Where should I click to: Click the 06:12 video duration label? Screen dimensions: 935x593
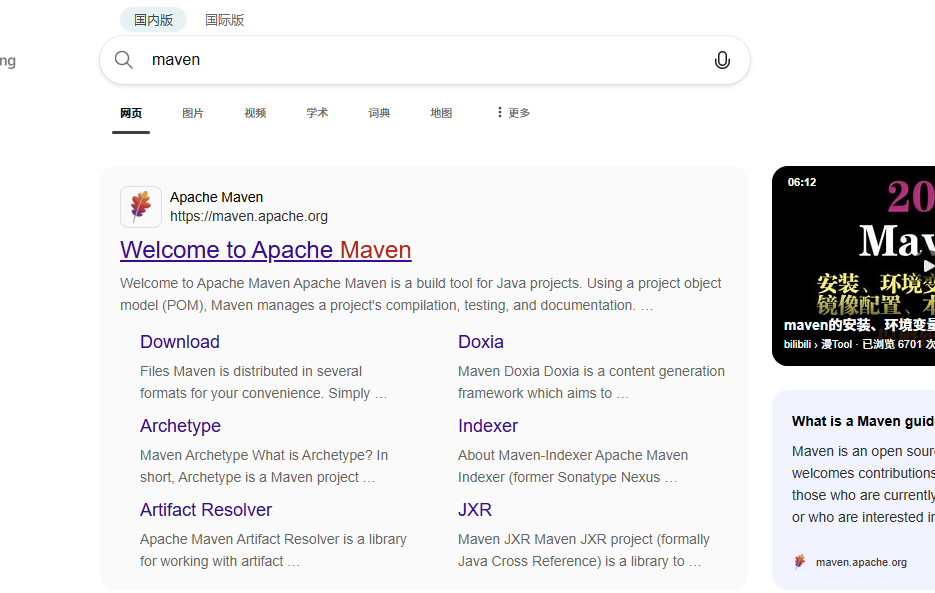802,183
